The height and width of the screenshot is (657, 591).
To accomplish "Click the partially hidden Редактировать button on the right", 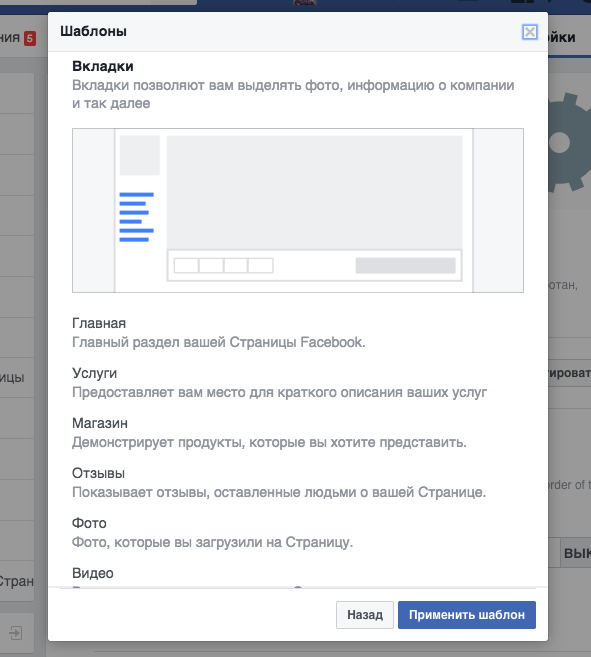I will 570,372.
